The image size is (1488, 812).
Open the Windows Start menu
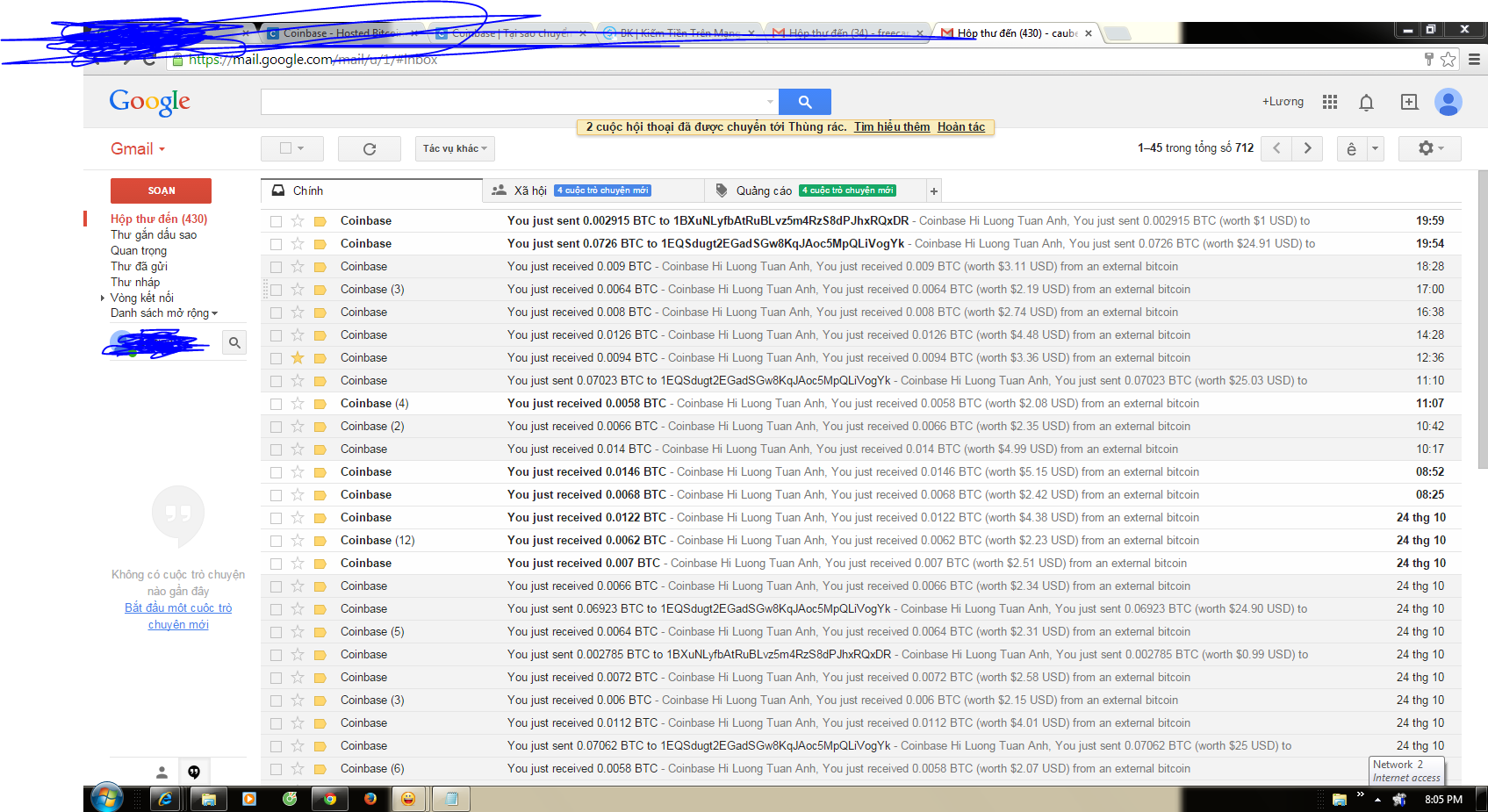pos(107,799)
